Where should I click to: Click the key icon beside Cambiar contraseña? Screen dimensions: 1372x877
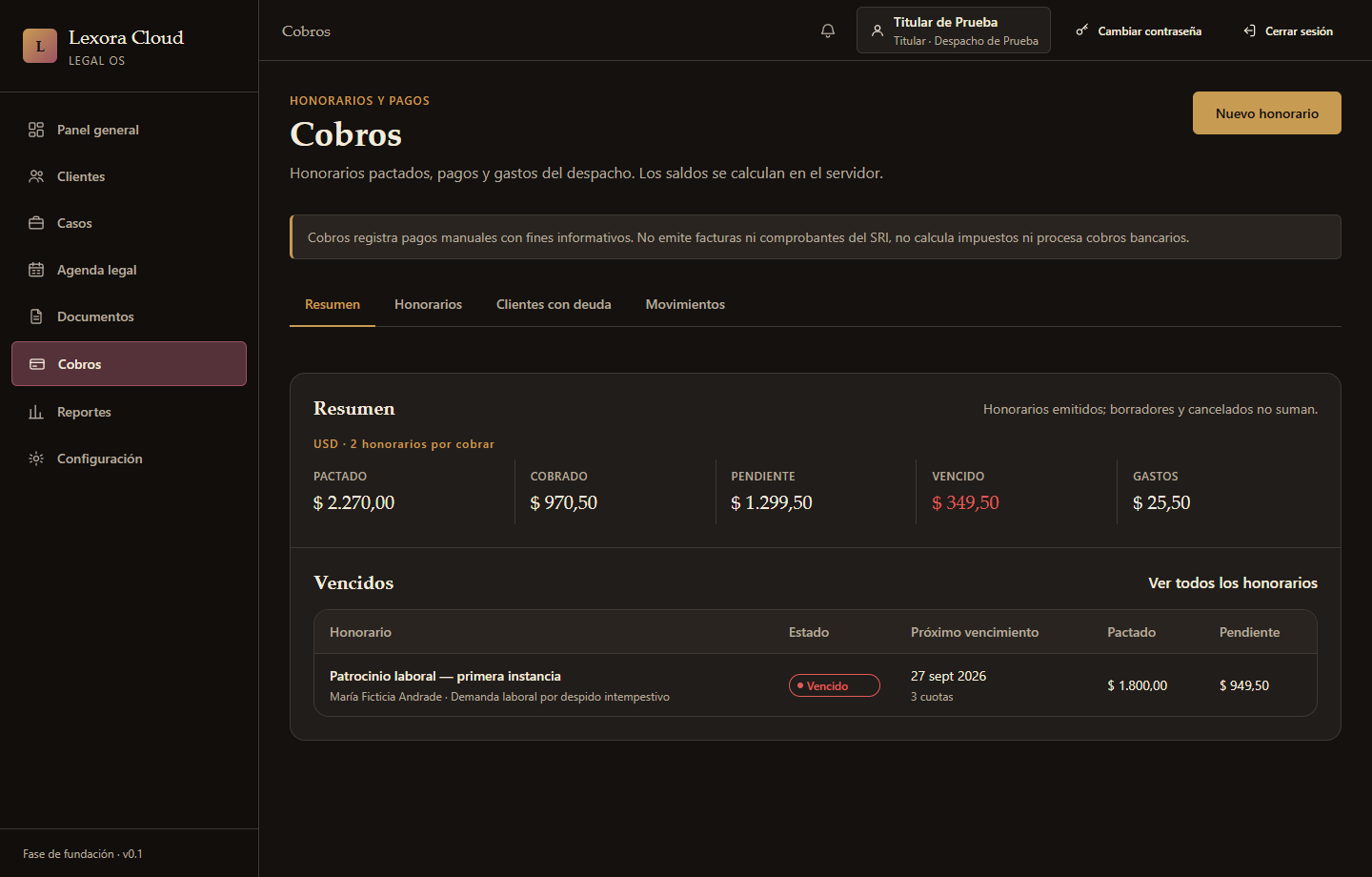(x=1082, y=31)
